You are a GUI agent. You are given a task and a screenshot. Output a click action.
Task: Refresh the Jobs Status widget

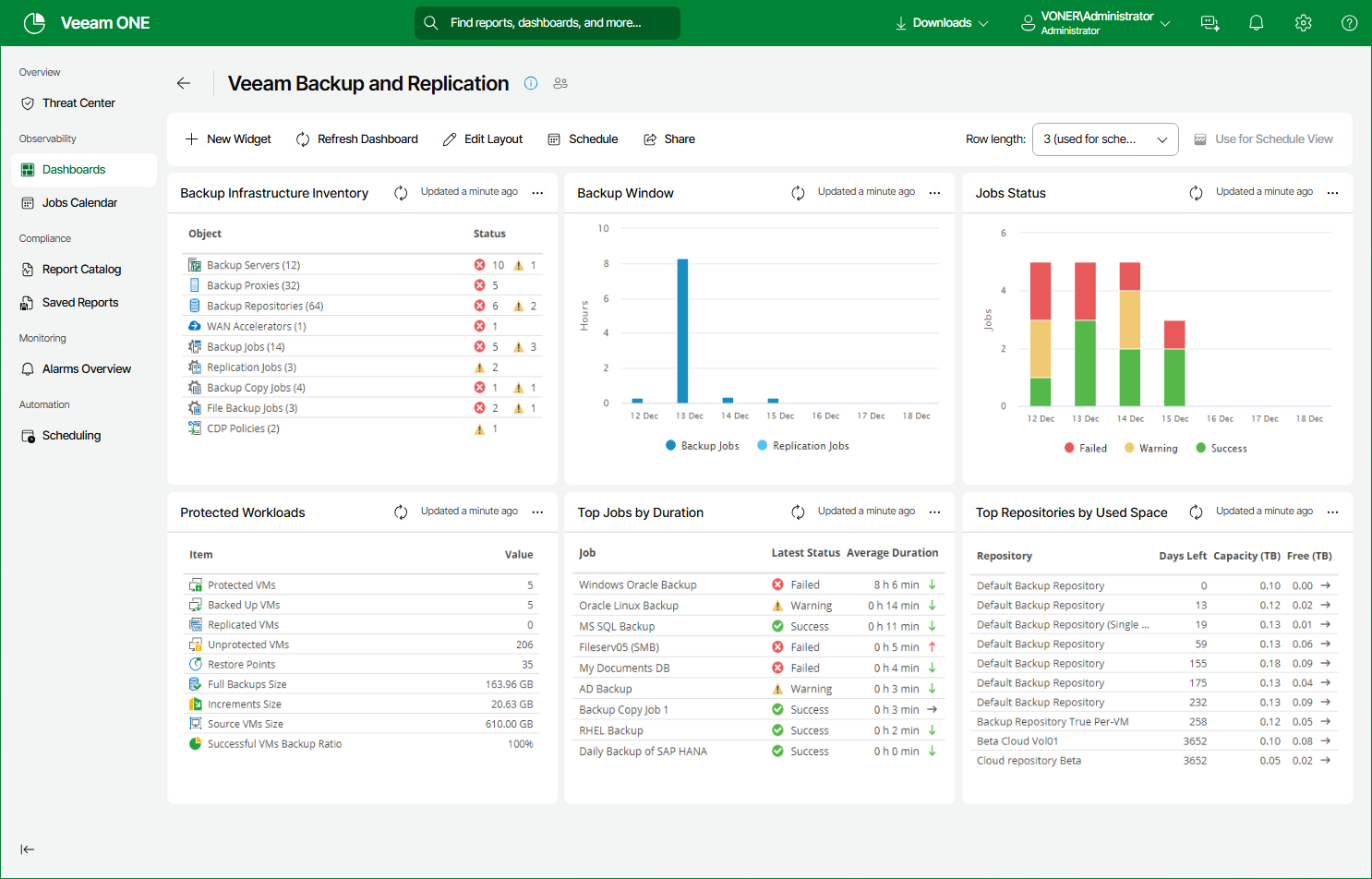[x=1196, y=193]
